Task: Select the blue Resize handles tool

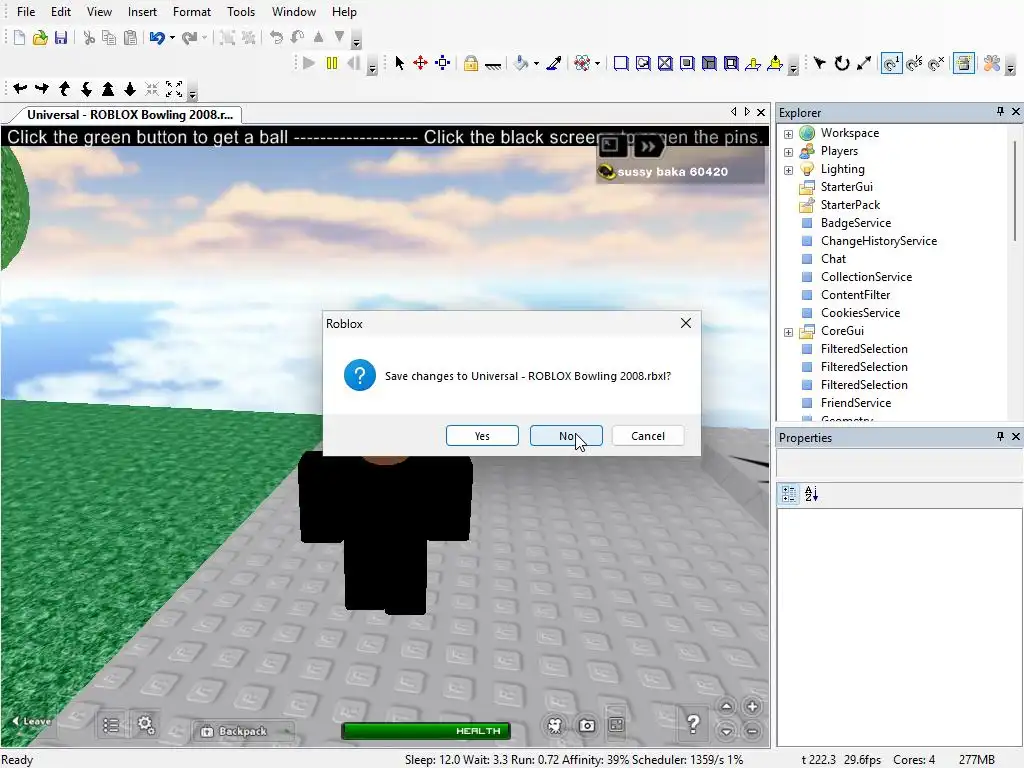Action: [443, 63]
